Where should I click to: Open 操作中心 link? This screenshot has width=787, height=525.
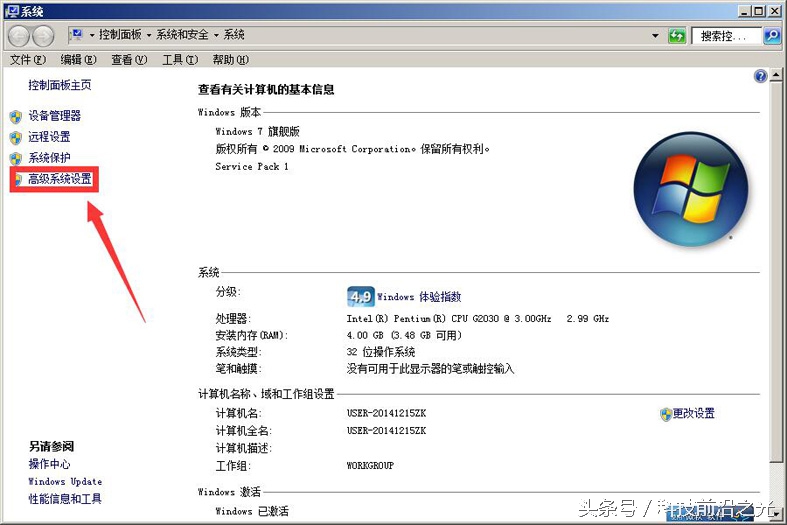click(x=49, y=464)
